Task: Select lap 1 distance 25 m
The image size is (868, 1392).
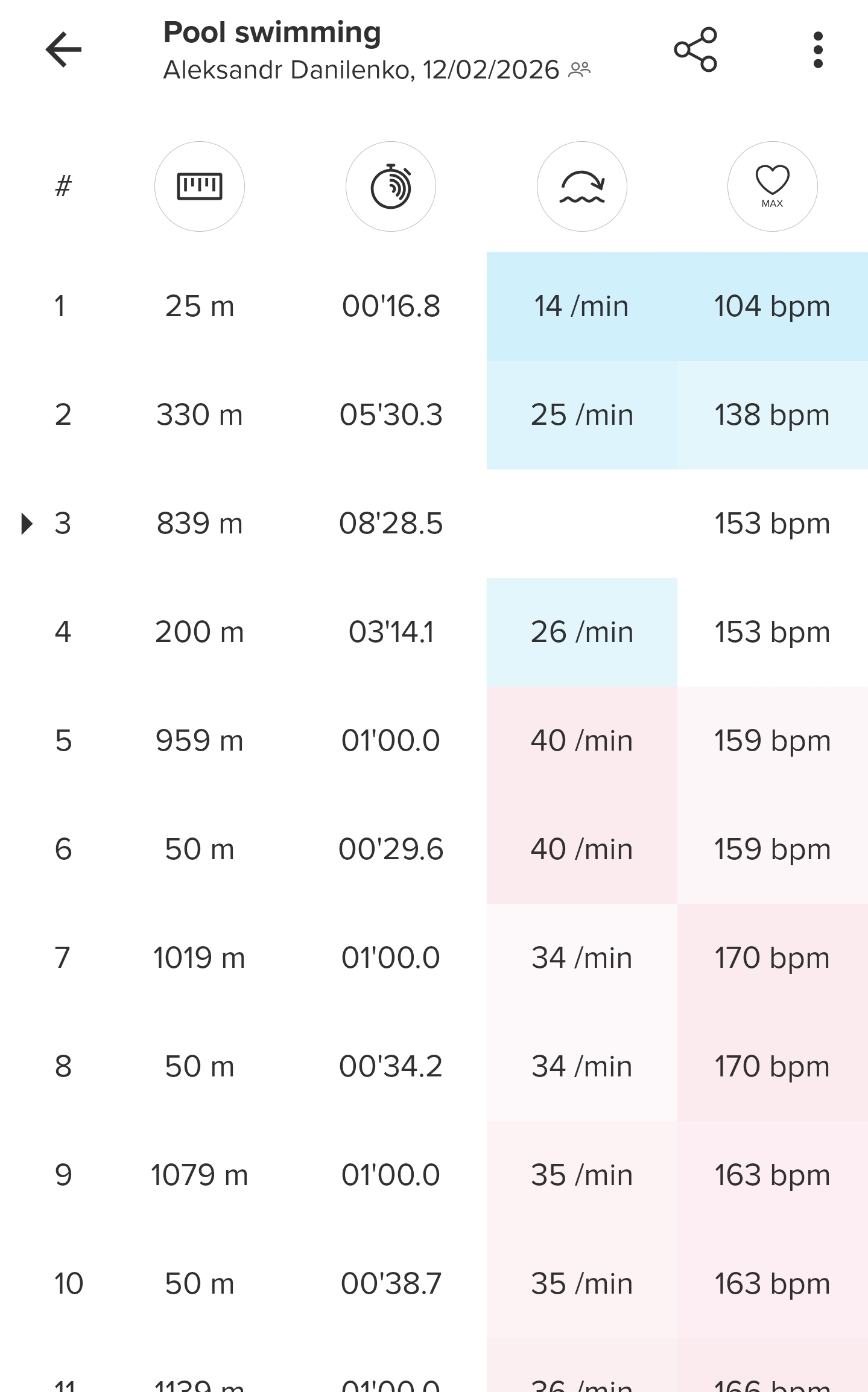Action: (200, 307)
